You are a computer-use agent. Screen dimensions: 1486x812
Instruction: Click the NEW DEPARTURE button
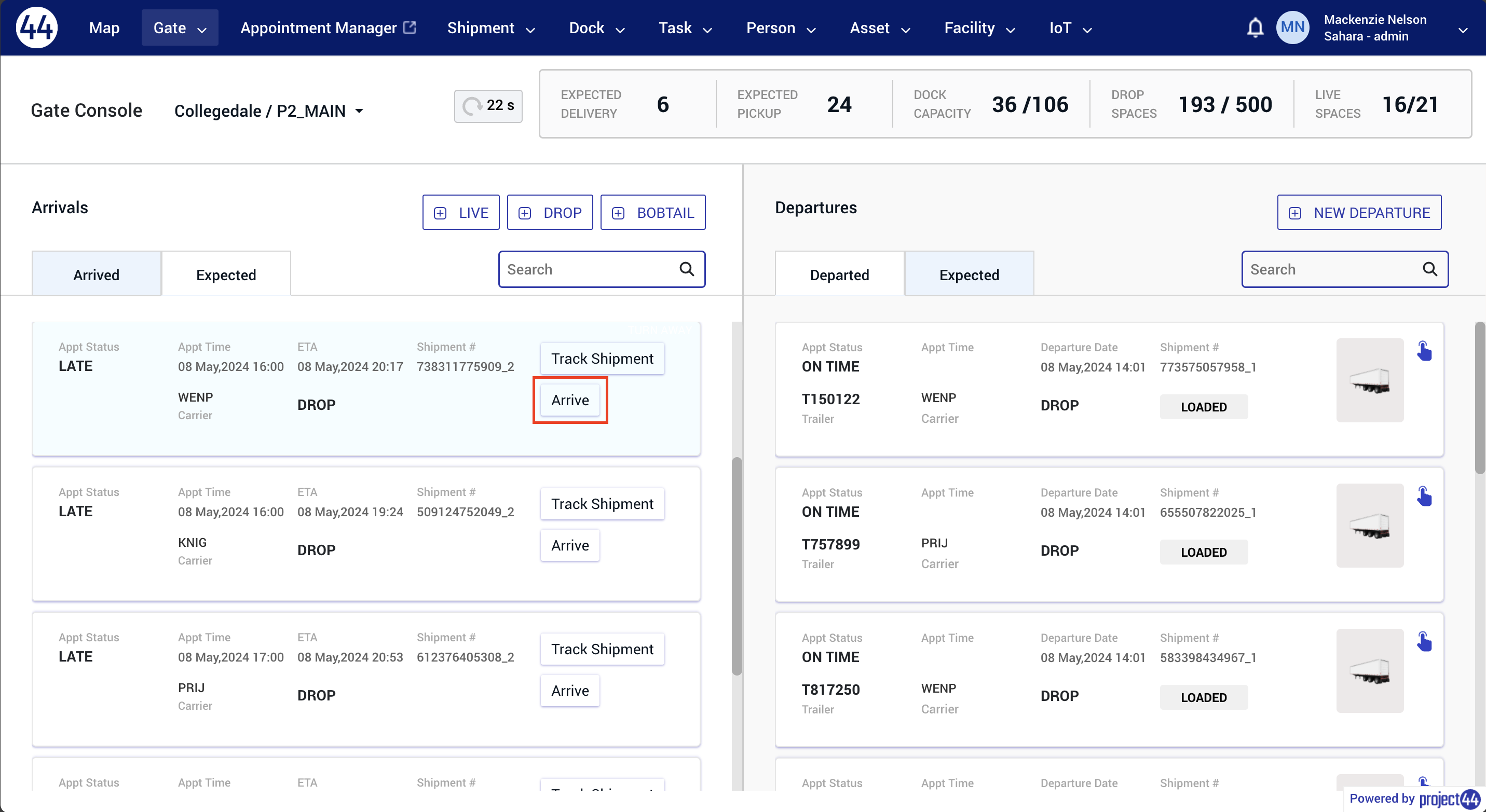click(1359, 212)
